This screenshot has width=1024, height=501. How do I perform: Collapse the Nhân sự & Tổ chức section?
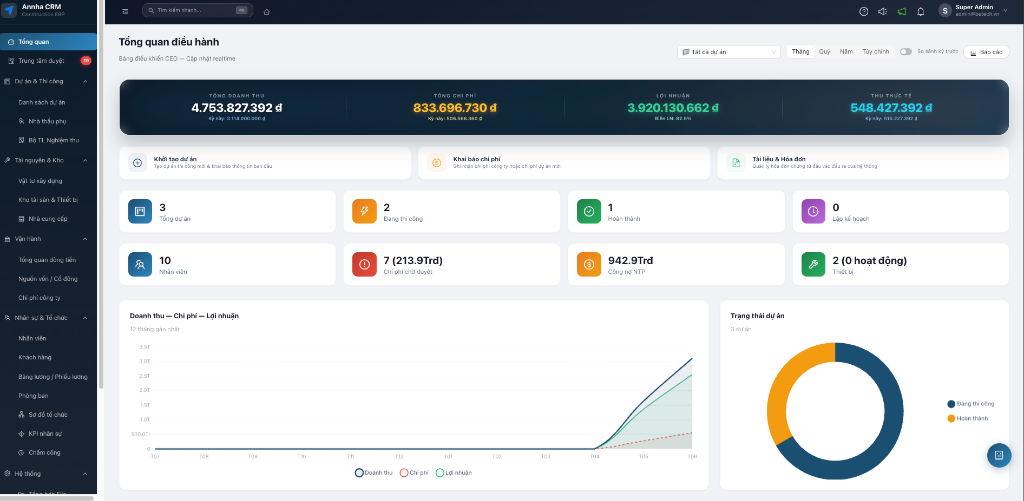coord(85,318)
